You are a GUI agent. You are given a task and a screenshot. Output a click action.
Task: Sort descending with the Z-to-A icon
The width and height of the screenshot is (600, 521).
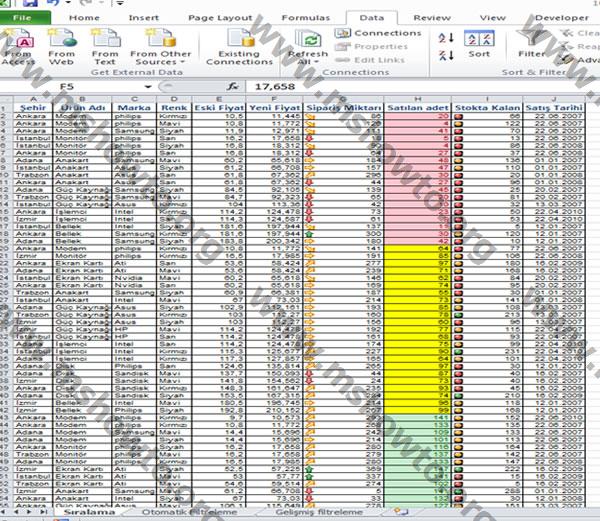coord(446,55)
